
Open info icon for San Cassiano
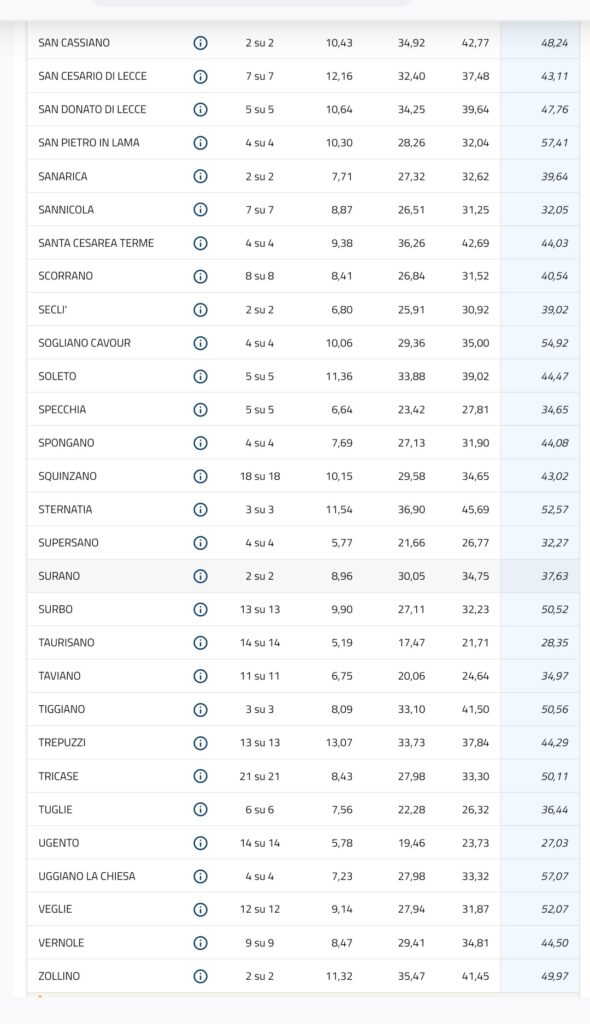(201, 43)
